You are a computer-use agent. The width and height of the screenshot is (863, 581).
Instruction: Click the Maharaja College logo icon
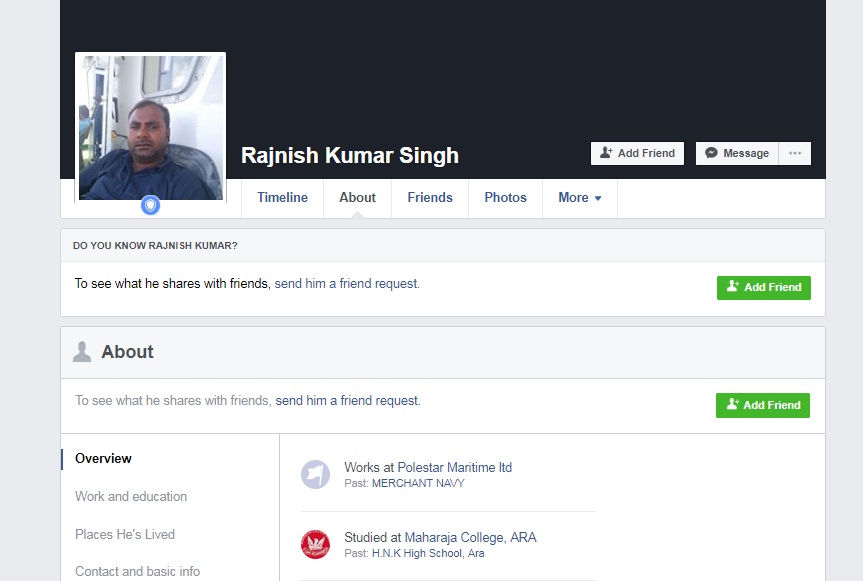click(x=315, y=544)
